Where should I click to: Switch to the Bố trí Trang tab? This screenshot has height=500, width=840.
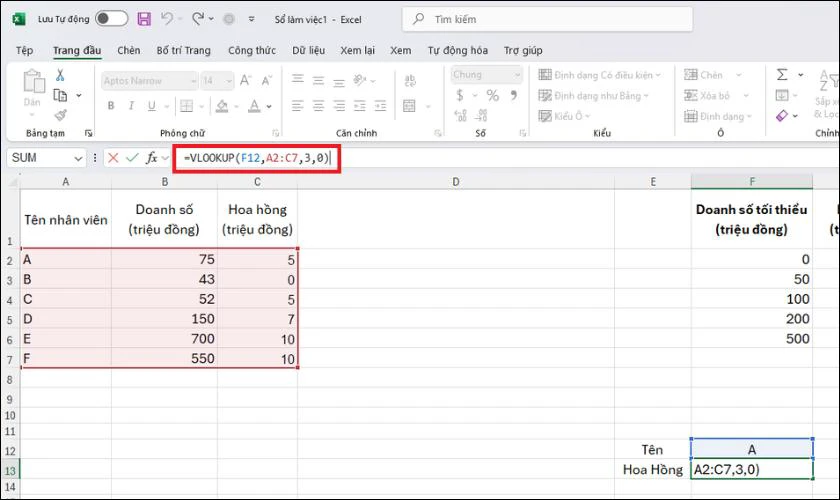[x=183, y=50]
